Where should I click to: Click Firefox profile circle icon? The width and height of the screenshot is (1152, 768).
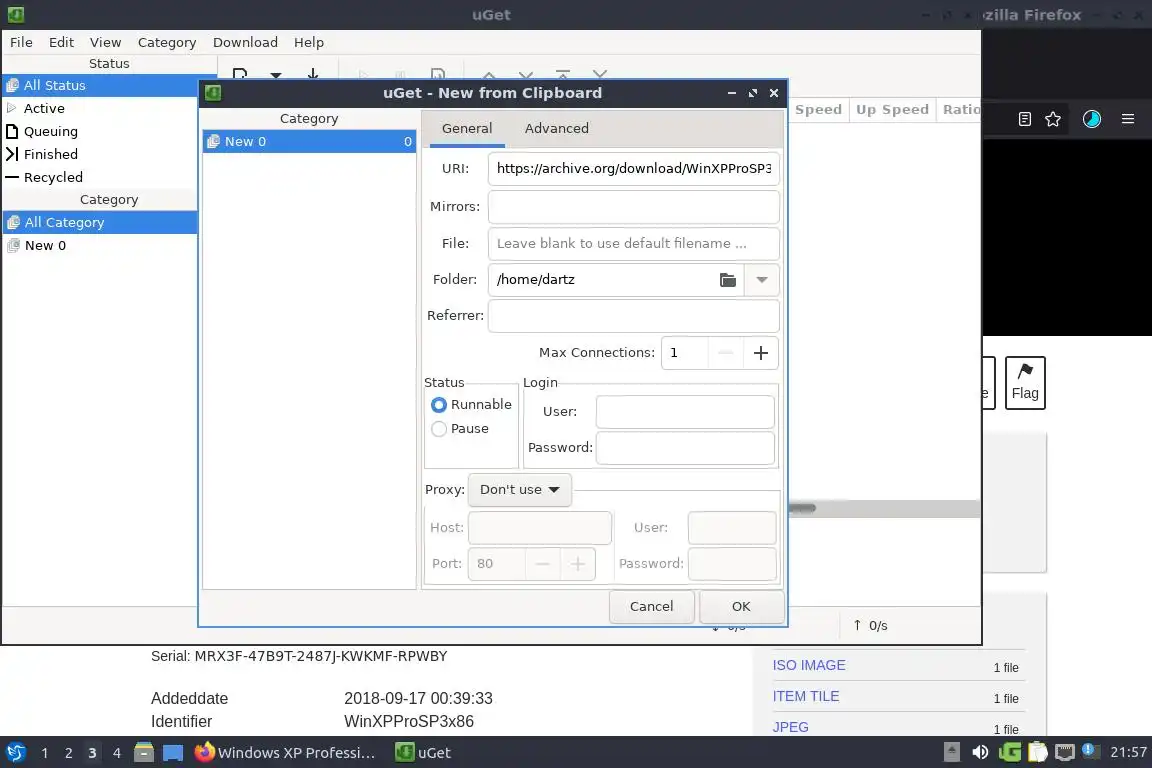1092,119
